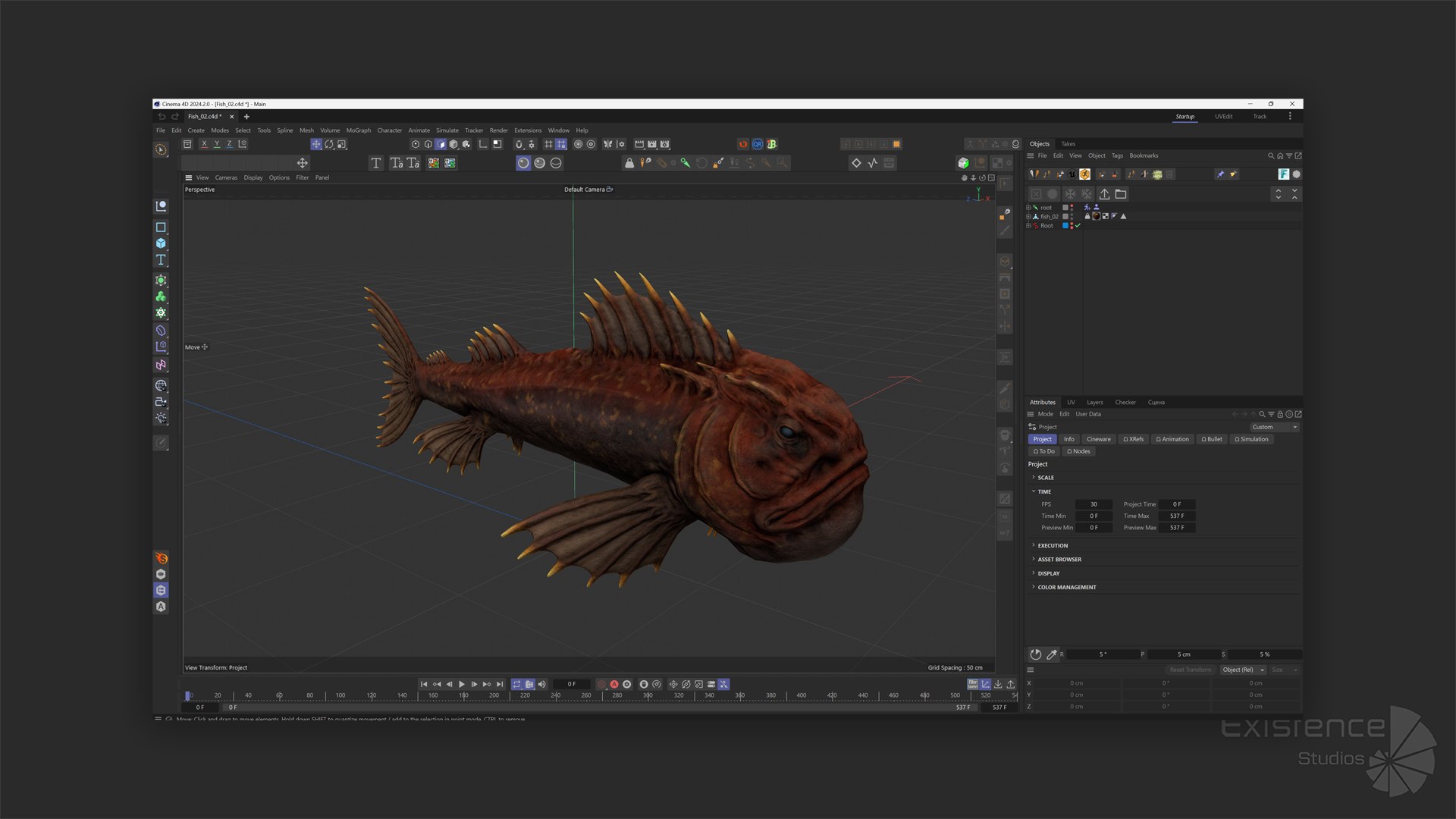Expand the SCALE section
Viewport: 1456px width, 819px height.
1045,478
